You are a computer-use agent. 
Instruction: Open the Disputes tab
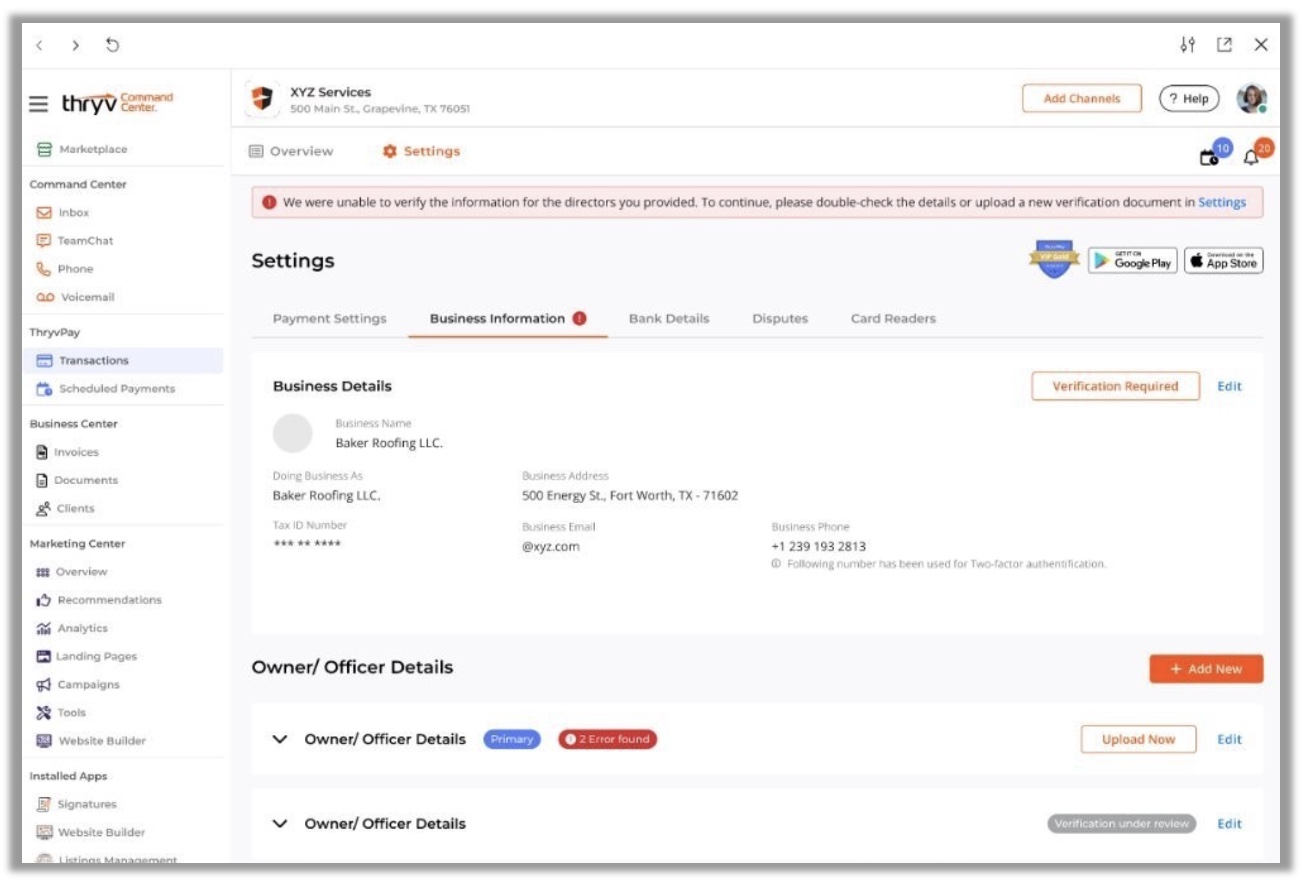point(780,318)
